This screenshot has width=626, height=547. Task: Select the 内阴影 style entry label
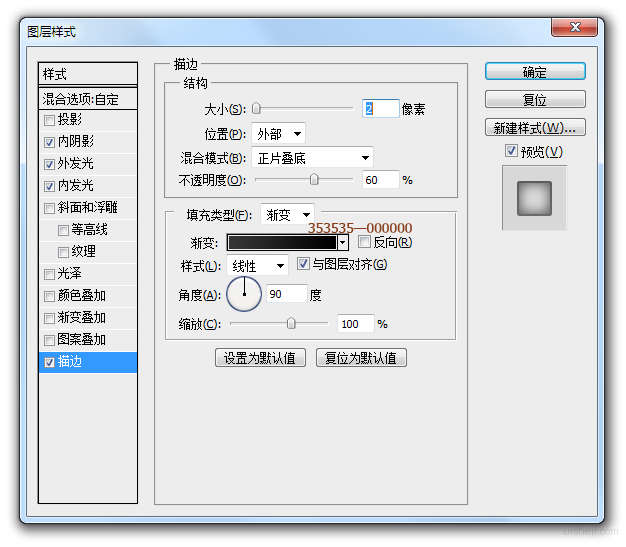click(76, 141)
